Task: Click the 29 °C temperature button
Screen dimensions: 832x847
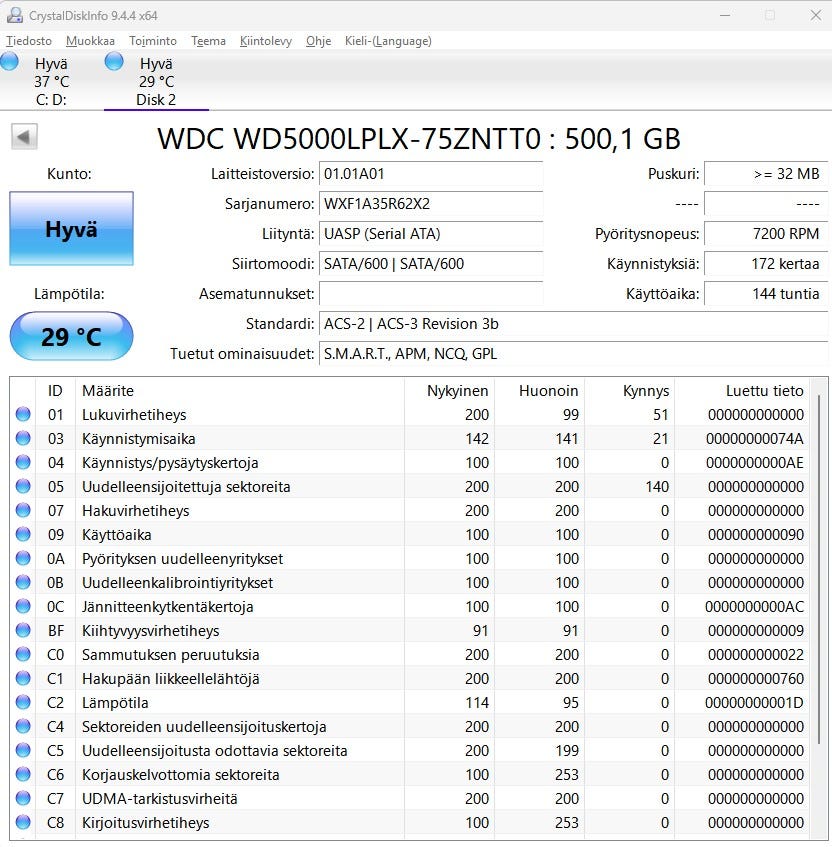Action: [71, 337]
